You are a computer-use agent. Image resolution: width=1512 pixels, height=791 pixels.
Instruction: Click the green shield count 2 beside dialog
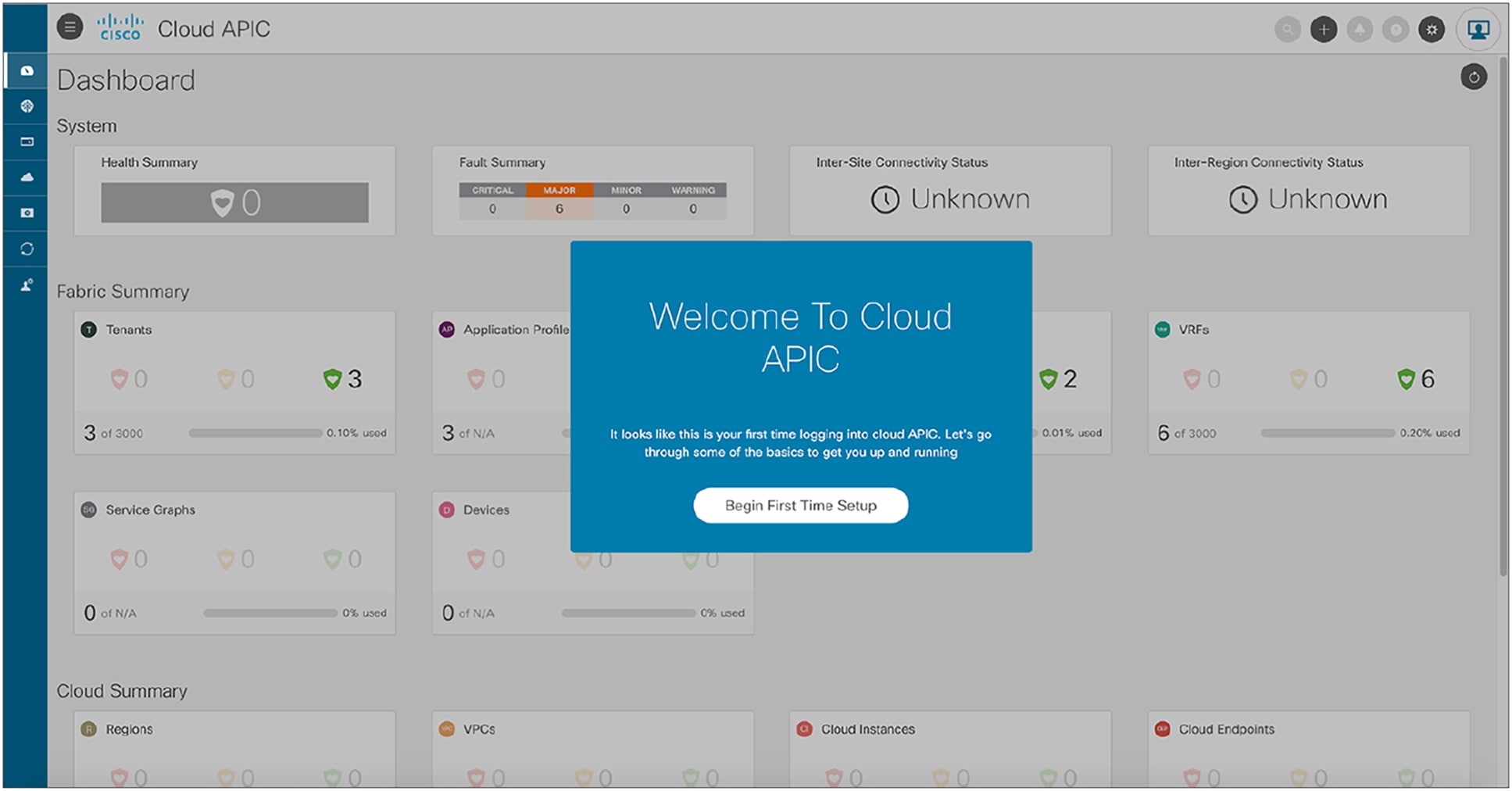(x=1059, y=379)
